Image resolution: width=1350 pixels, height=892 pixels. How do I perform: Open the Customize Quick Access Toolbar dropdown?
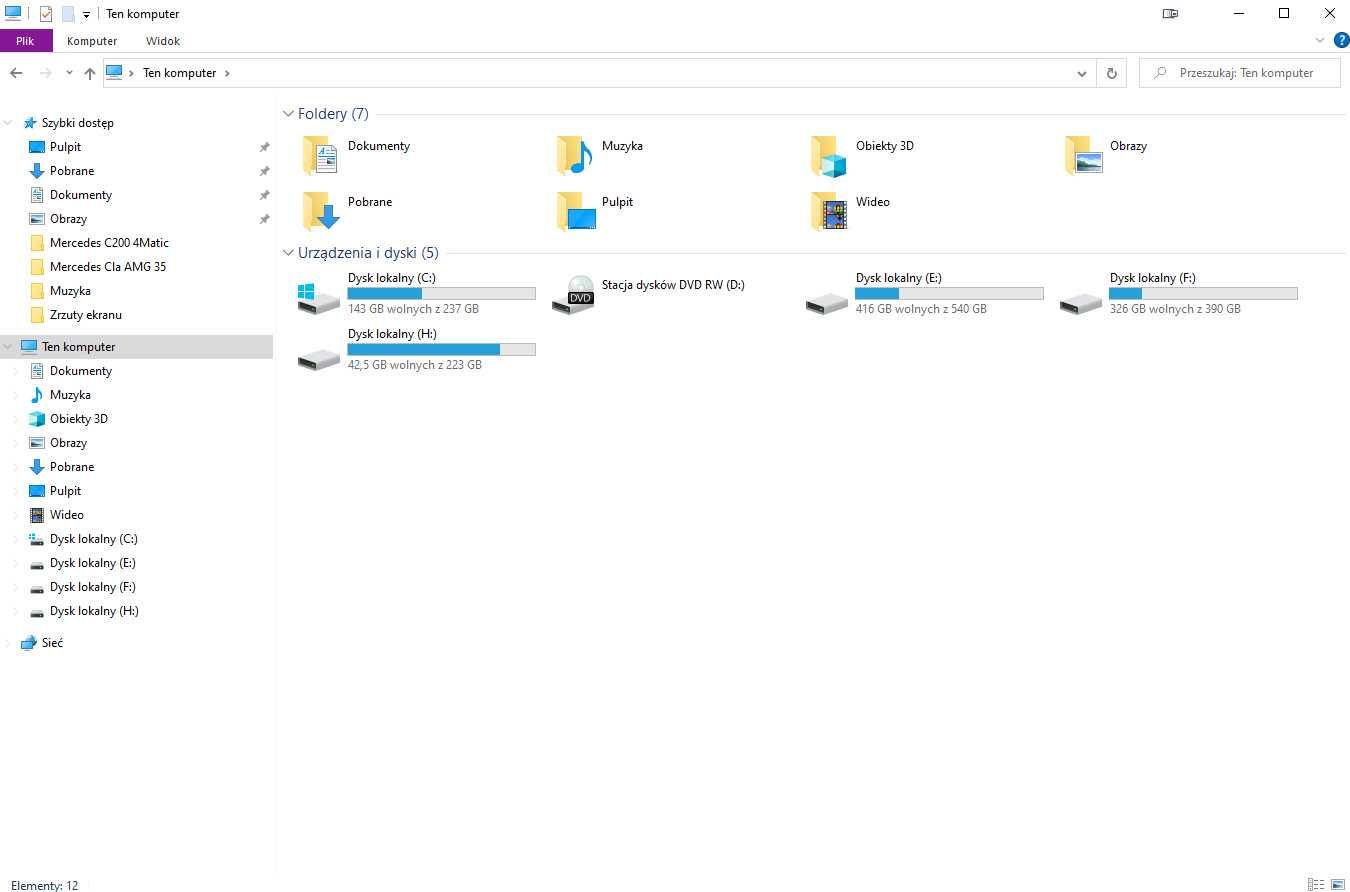click(86, 15)
